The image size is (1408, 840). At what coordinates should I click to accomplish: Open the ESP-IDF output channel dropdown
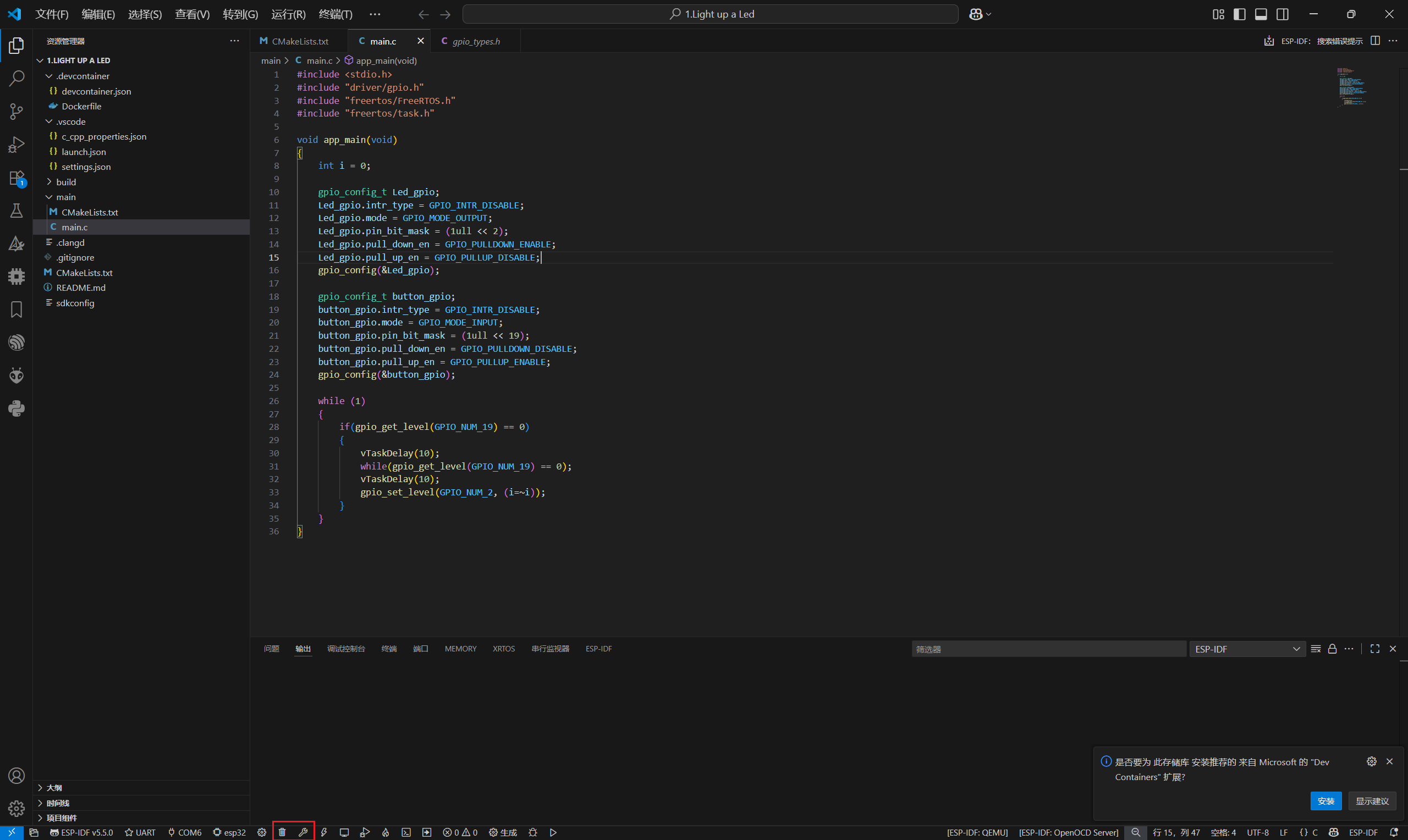tap(1247, 649)
